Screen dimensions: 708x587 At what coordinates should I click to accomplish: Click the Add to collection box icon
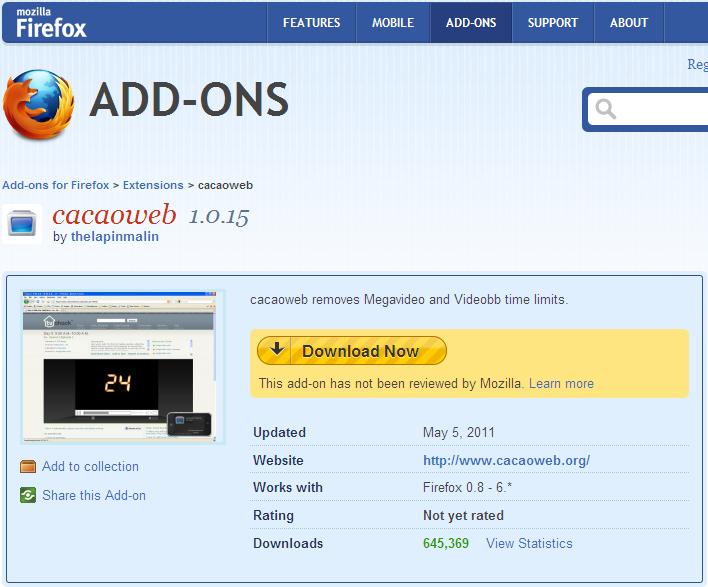[28, 466]
